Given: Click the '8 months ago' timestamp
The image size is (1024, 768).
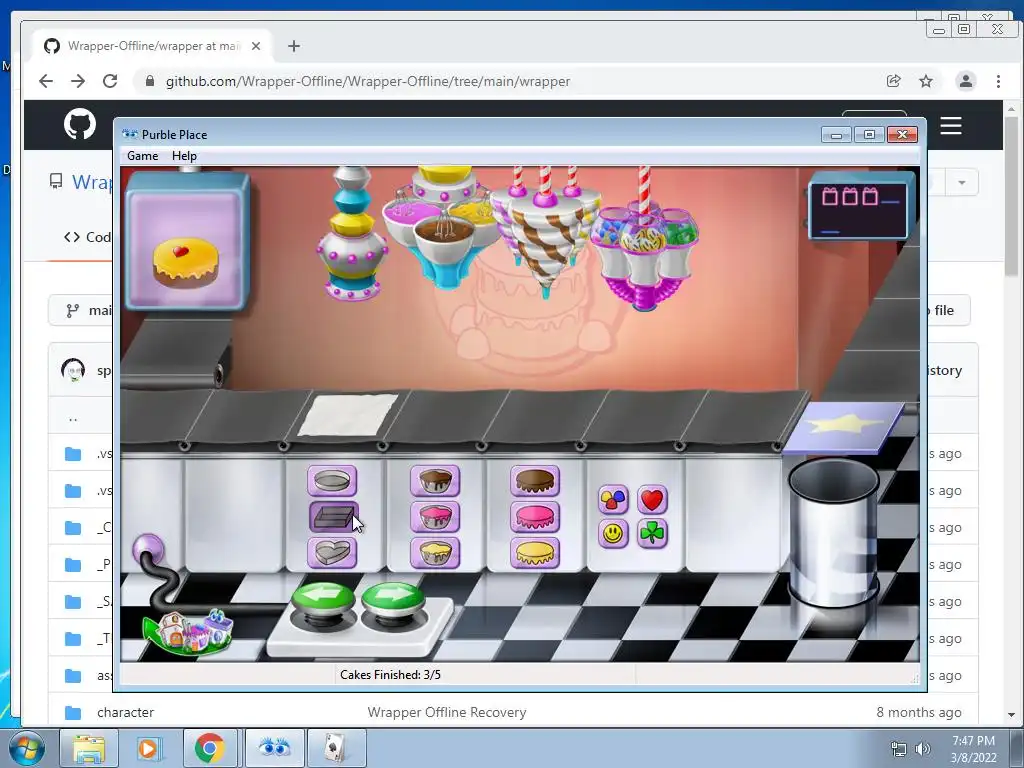Looking at the screenshot, I should point(918,712).
